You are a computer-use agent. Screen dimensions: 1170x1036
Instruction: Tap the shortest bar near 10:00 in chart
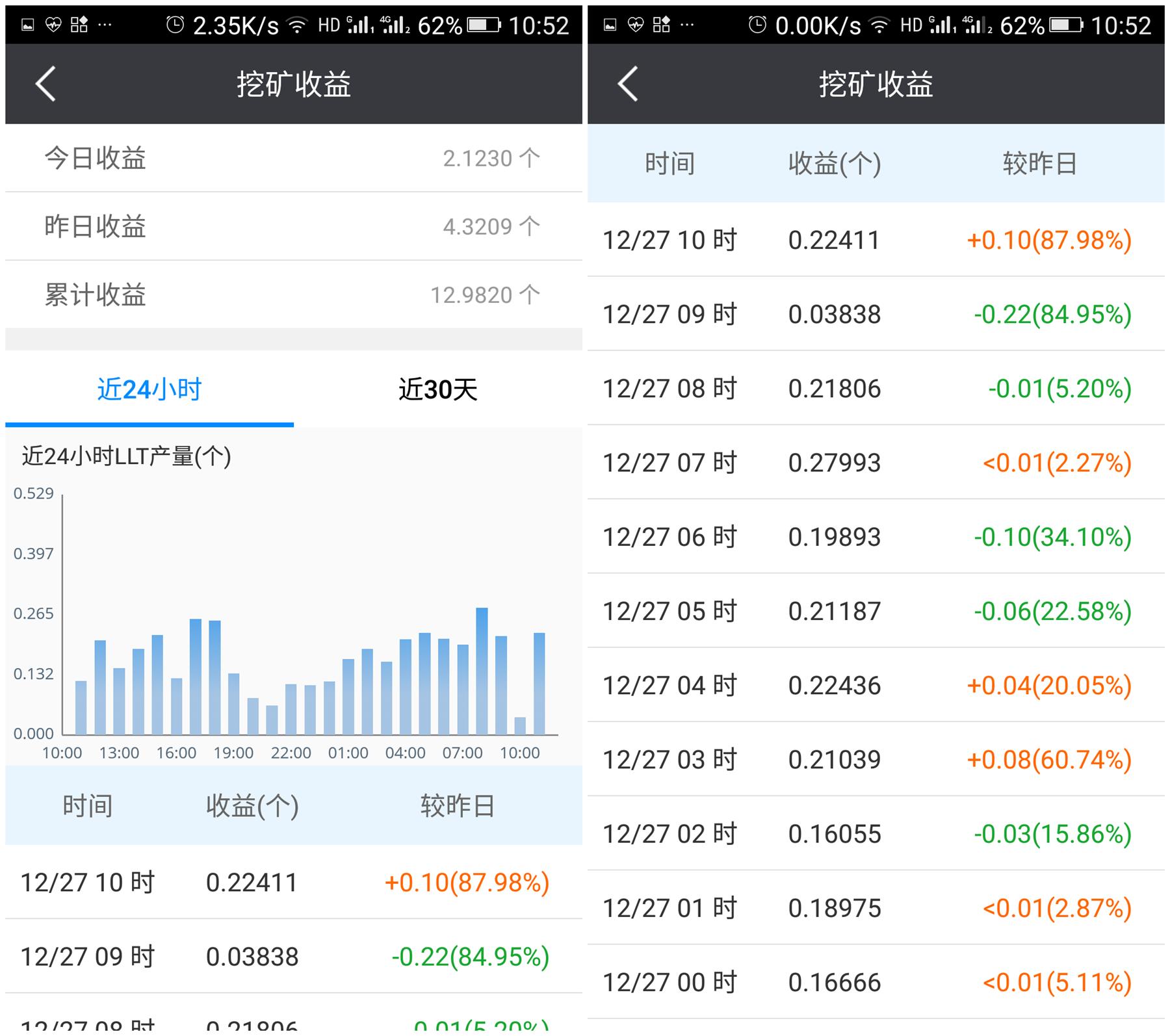520,725
